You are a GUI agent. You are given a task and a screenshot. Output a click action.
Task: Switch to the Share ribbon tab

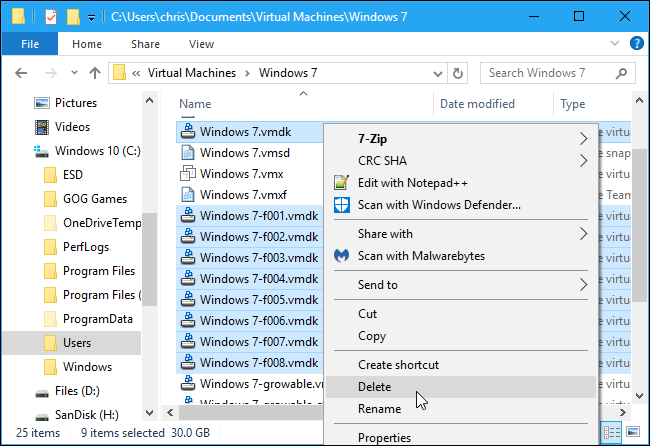coord(146,44)
